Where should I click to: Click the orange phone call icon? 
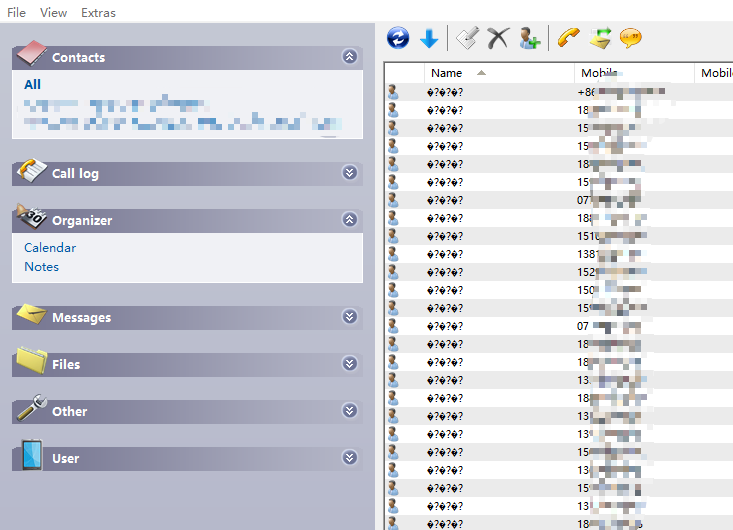[x=568, y=39]
